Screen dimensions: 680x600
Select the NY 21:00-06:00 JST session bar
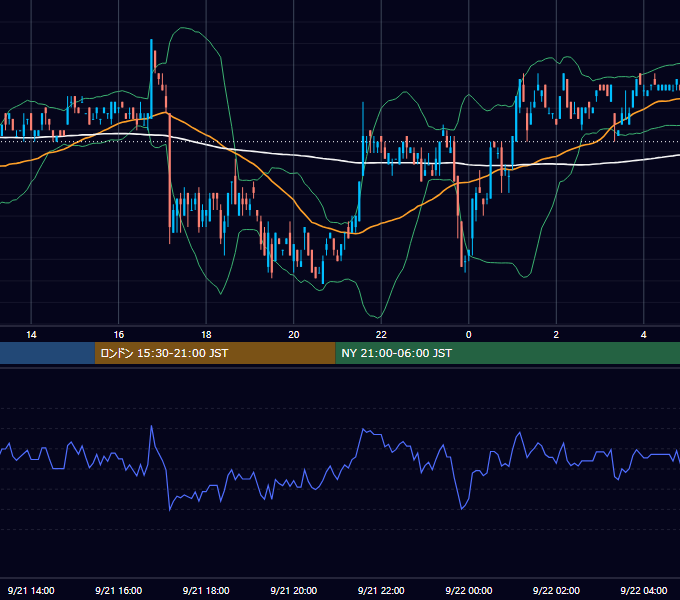(507, 353)
